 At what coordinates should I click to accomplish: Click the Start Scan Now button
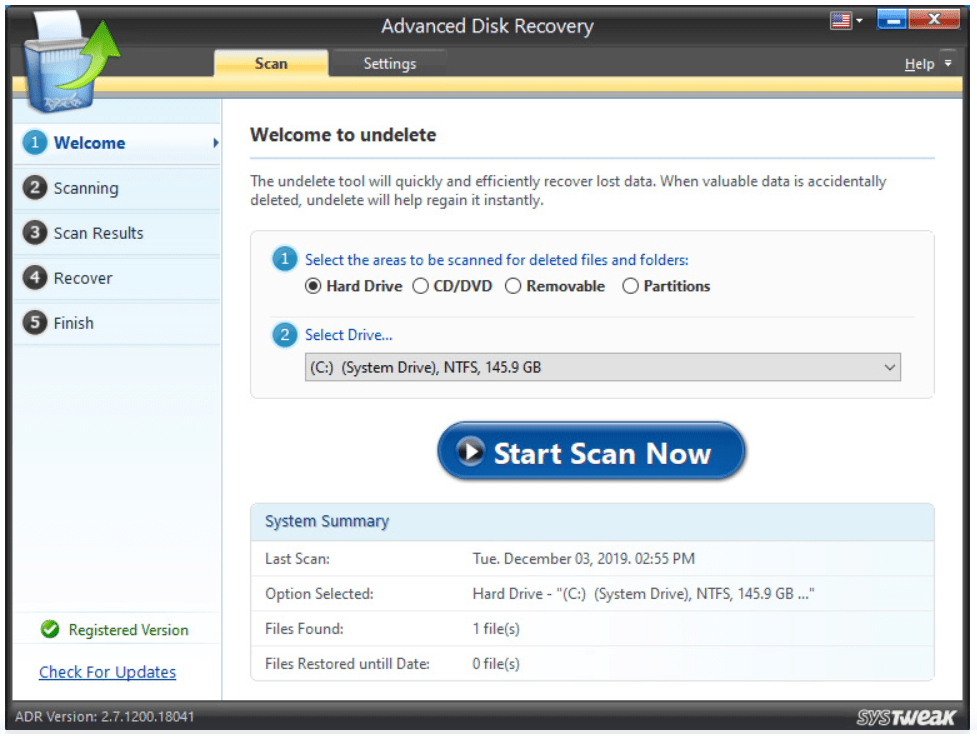pyautogui.click(x=591, y=451)
